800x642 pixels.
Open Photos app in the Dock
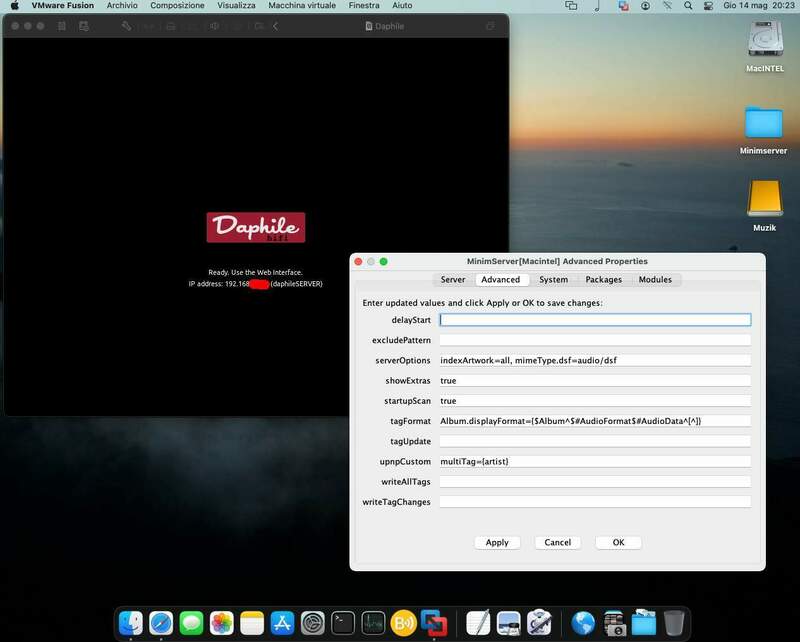(221, 623)
